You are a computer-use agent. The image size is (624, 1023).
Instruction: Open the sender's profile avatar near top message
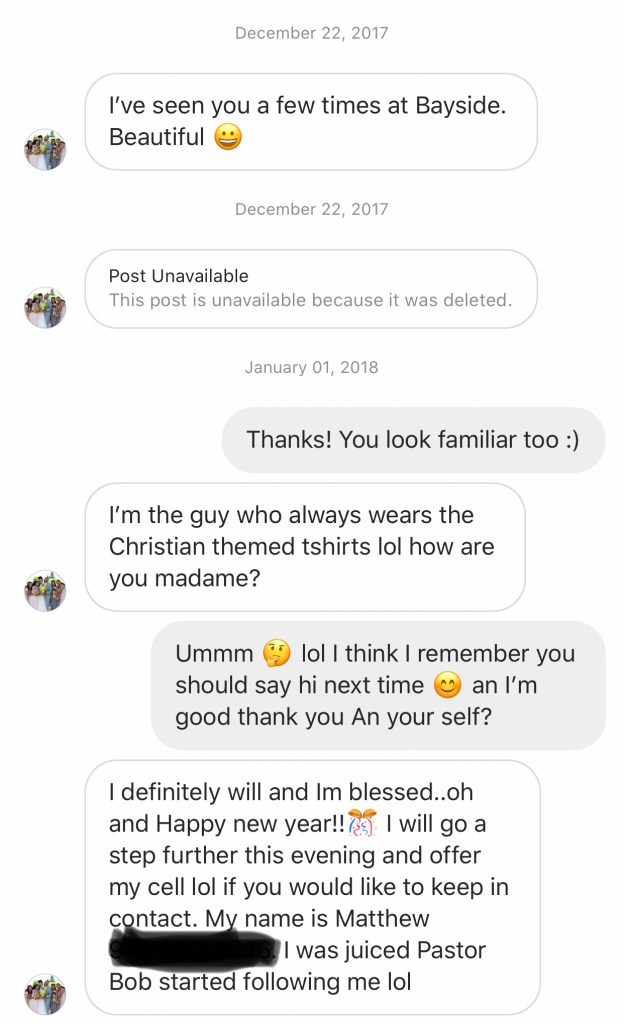click(x=44, y=149)
